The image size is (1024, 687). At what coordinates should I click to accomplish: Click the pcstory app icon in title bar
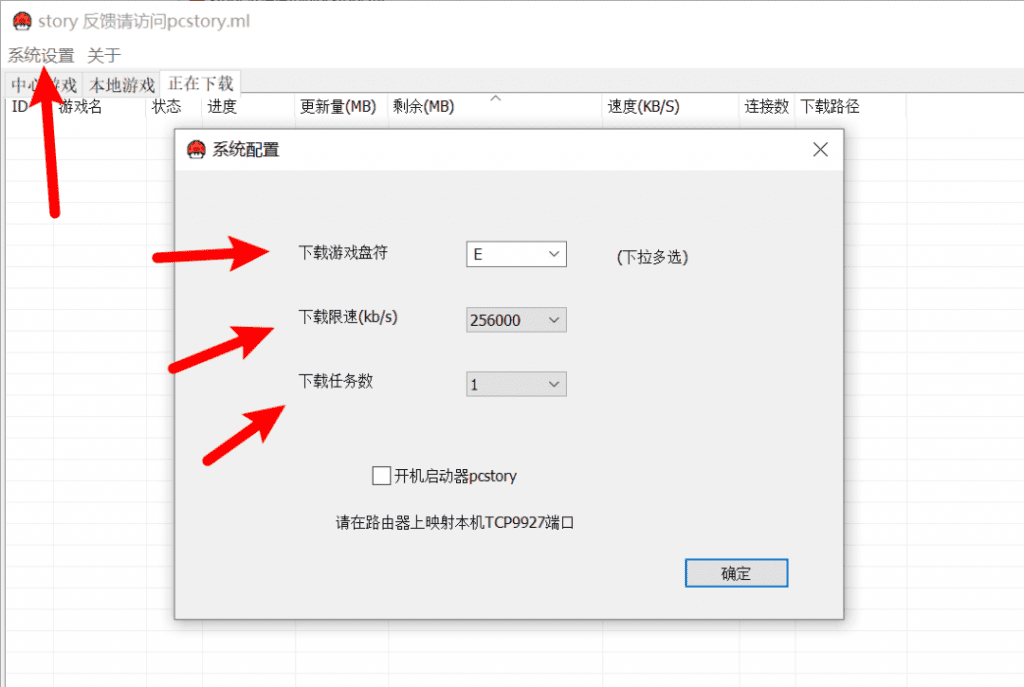[22, 21]
